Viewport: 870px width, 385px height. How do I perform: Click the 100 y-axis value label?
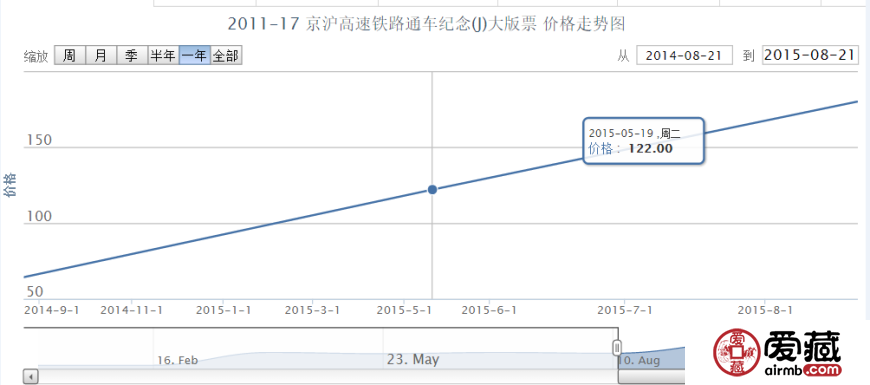39,216
